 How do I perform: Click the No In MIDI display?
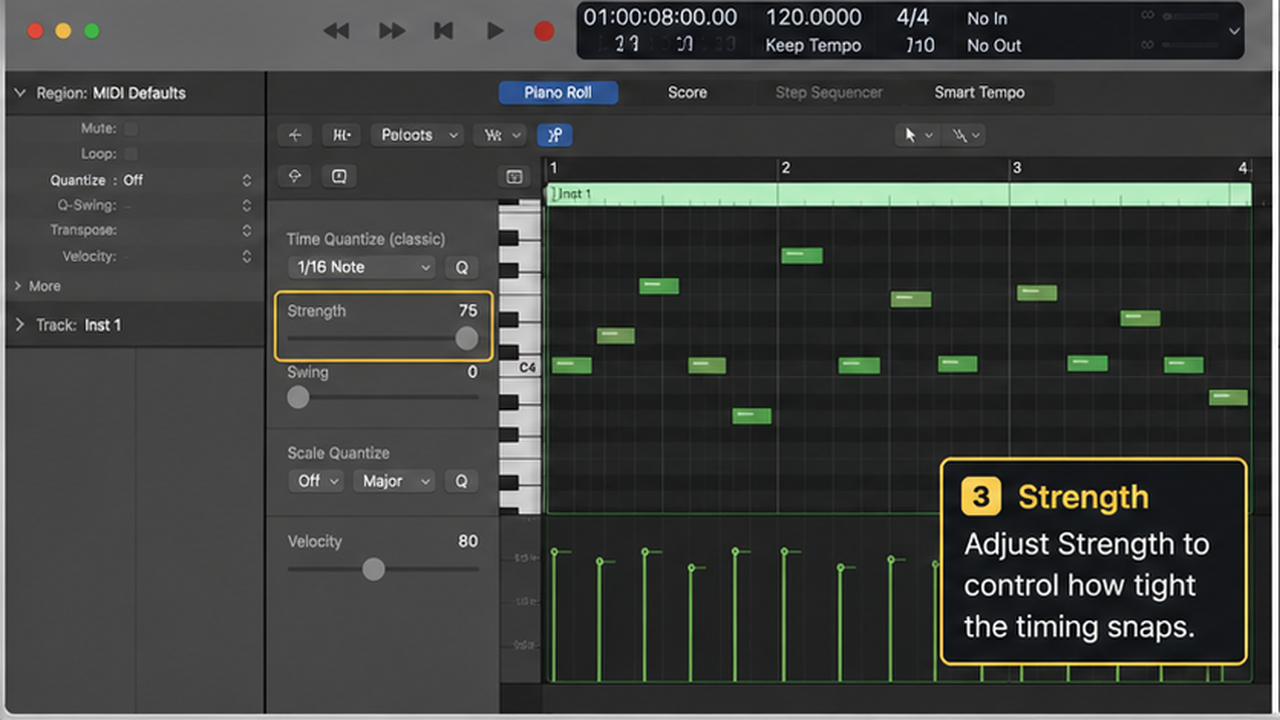pyautogui.click(x=987, y=18)
